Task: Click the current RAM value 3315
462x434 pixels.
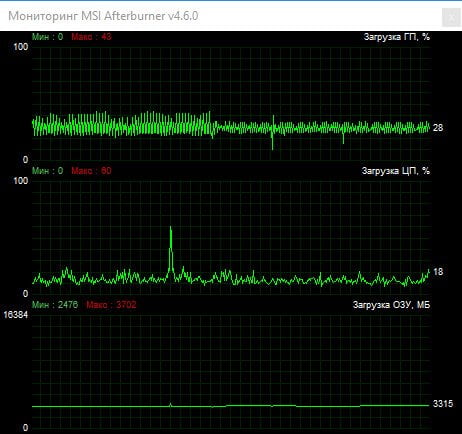Action: click(x=443, y=404)
